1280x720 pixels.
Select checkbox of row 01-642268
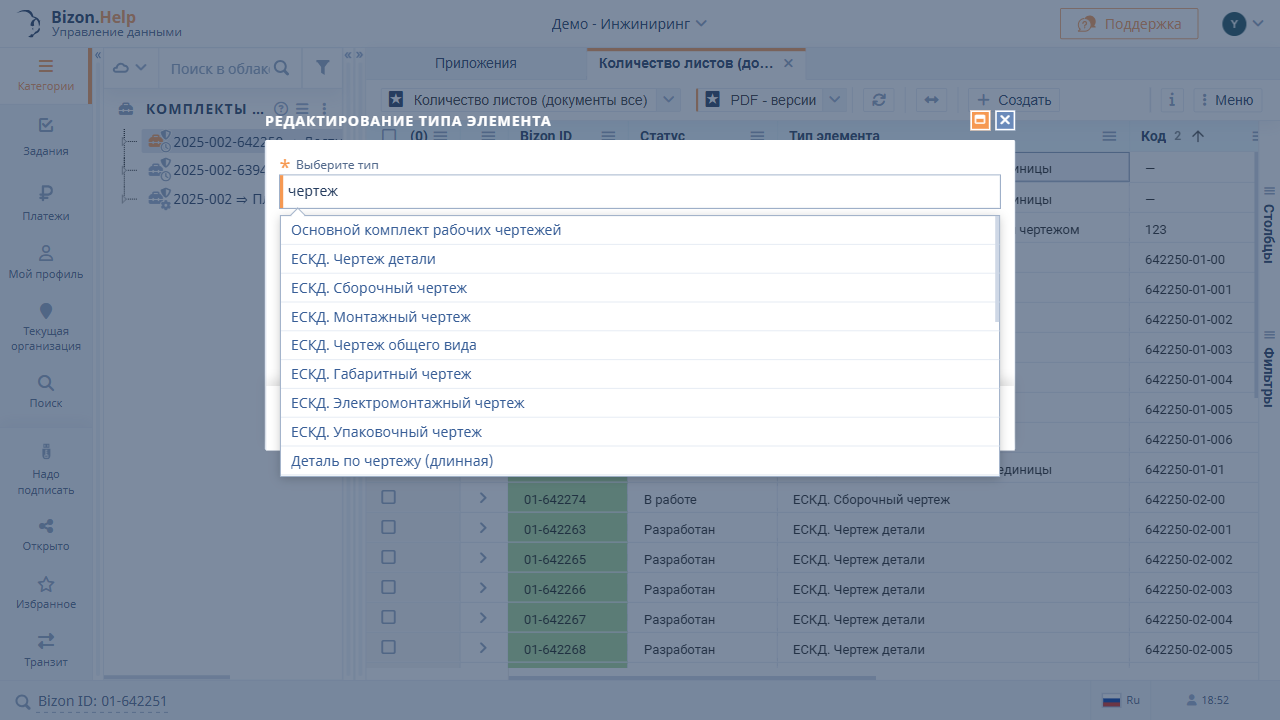388,648
